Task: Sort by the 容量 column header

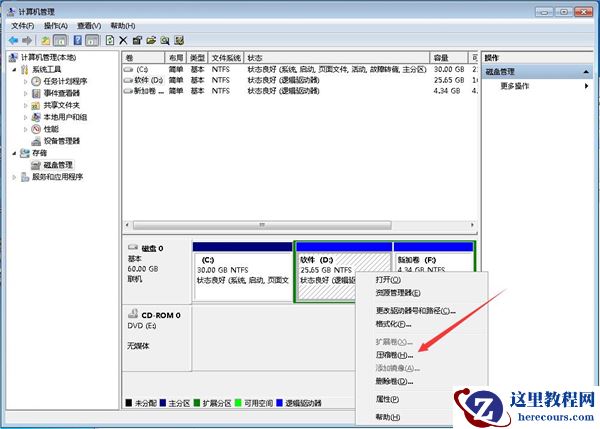Action: (x=449, y=58)
